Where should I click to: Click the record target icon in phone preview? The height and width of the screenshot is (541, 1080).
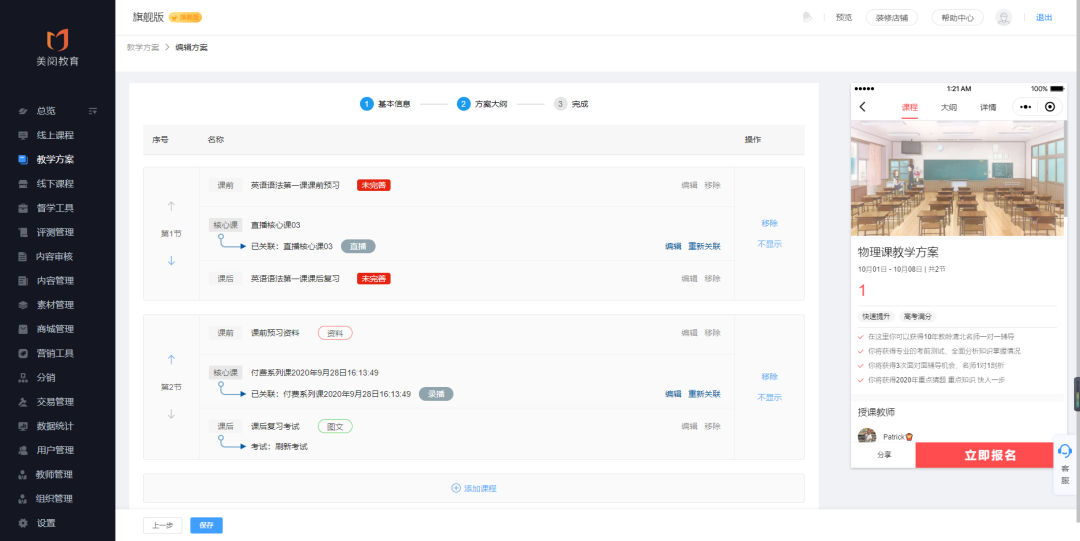tap(1049, 107)
